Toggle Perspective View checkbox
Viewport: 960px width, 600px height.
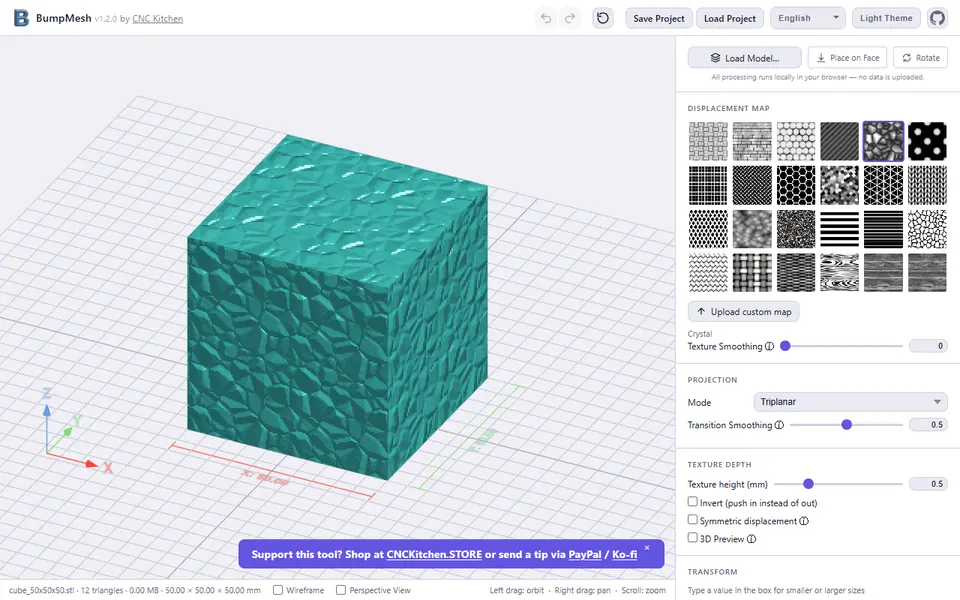[x=341, y=590]
